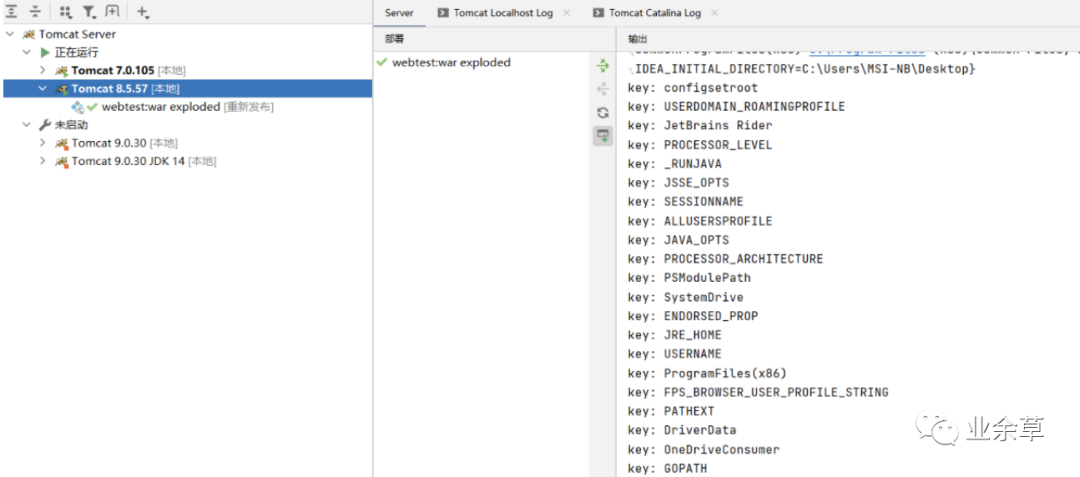Screen dimensions: 1080x477
Task: Click the green running play icon
Action: pos(45,52)
